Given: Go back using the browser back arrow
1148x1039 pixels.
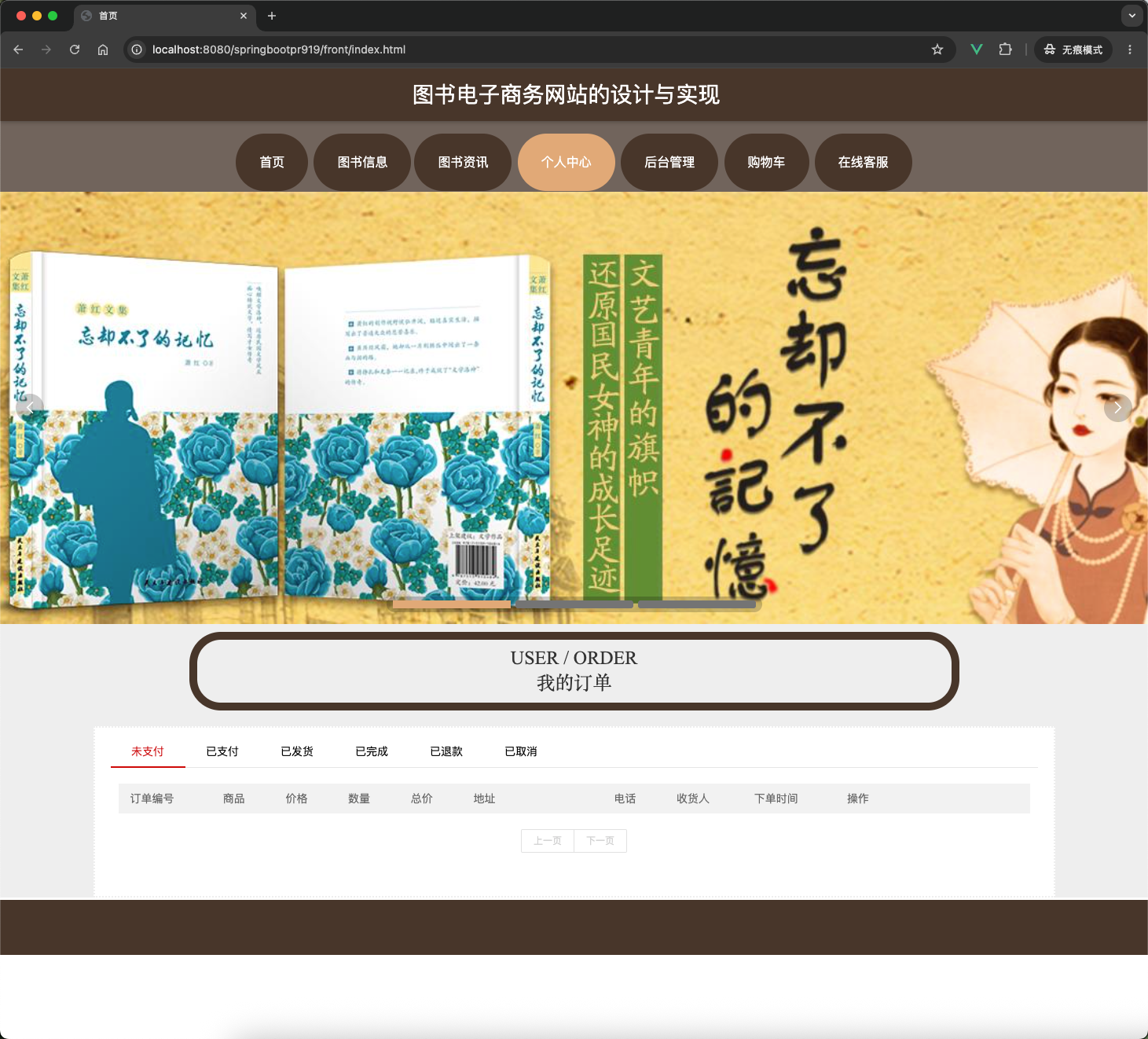Looking at the screenshot, I should click(18, 50).
